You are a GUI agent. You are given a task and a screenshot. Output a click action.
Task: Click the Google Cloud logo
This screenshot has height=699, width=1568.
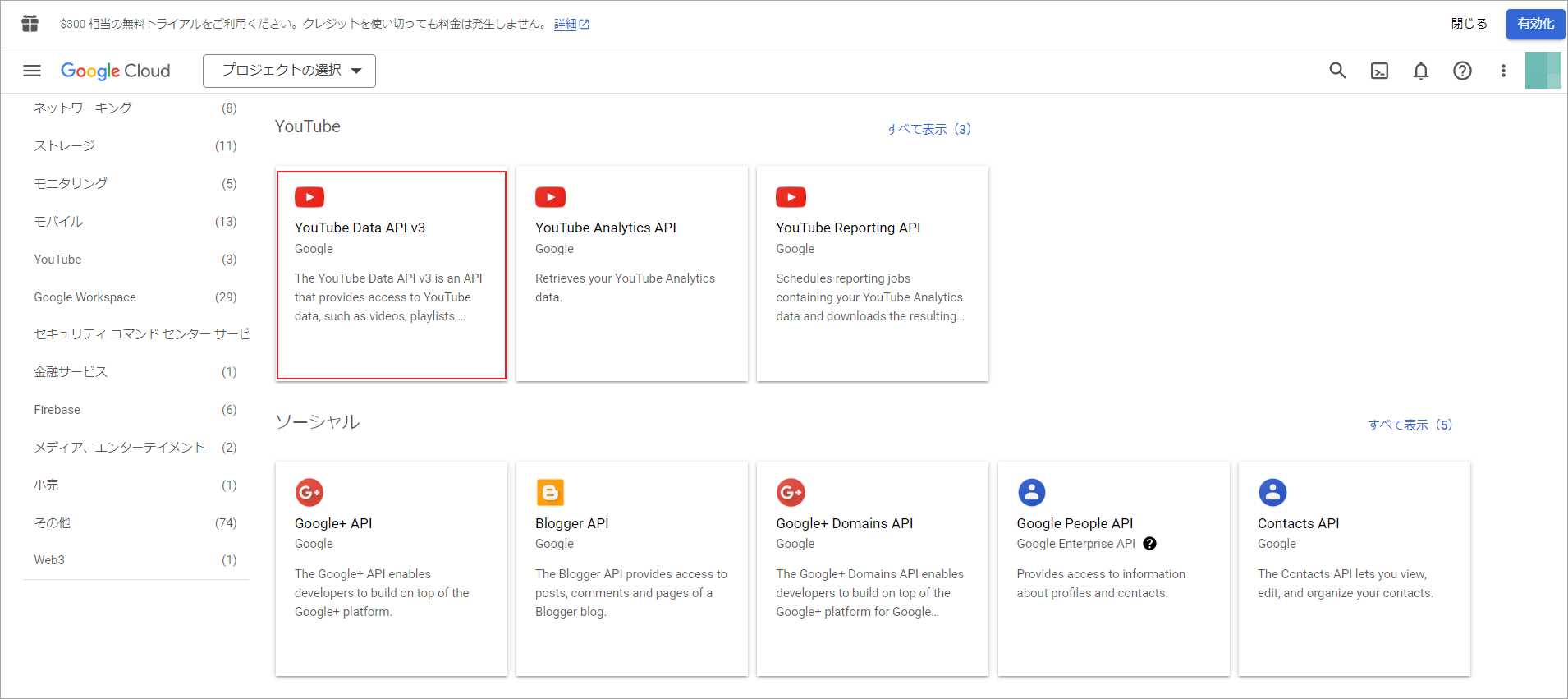pos(116,71)
